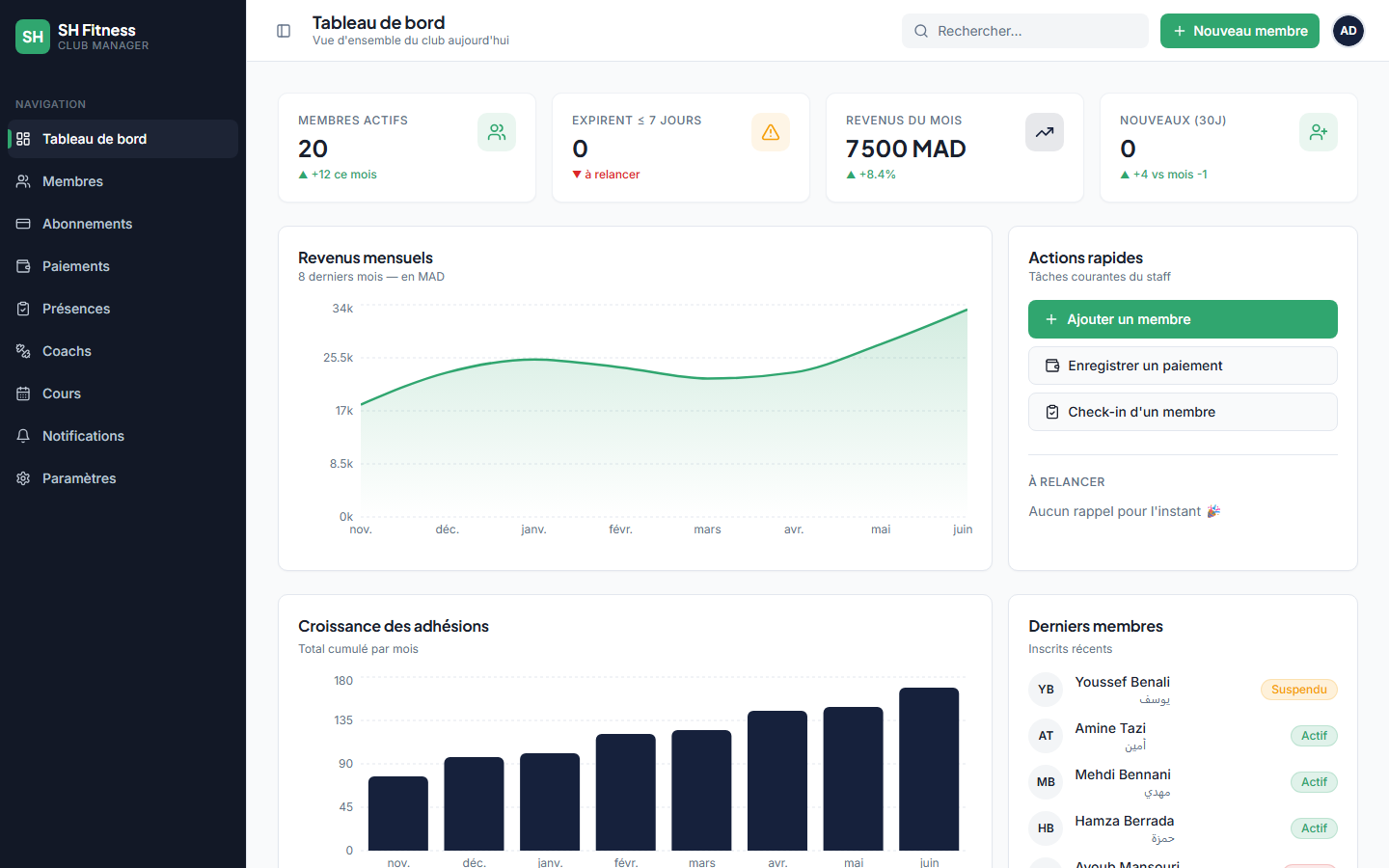Click the Abonnements card icon
Screen dimensions: 1389x868
pos(23,224)
